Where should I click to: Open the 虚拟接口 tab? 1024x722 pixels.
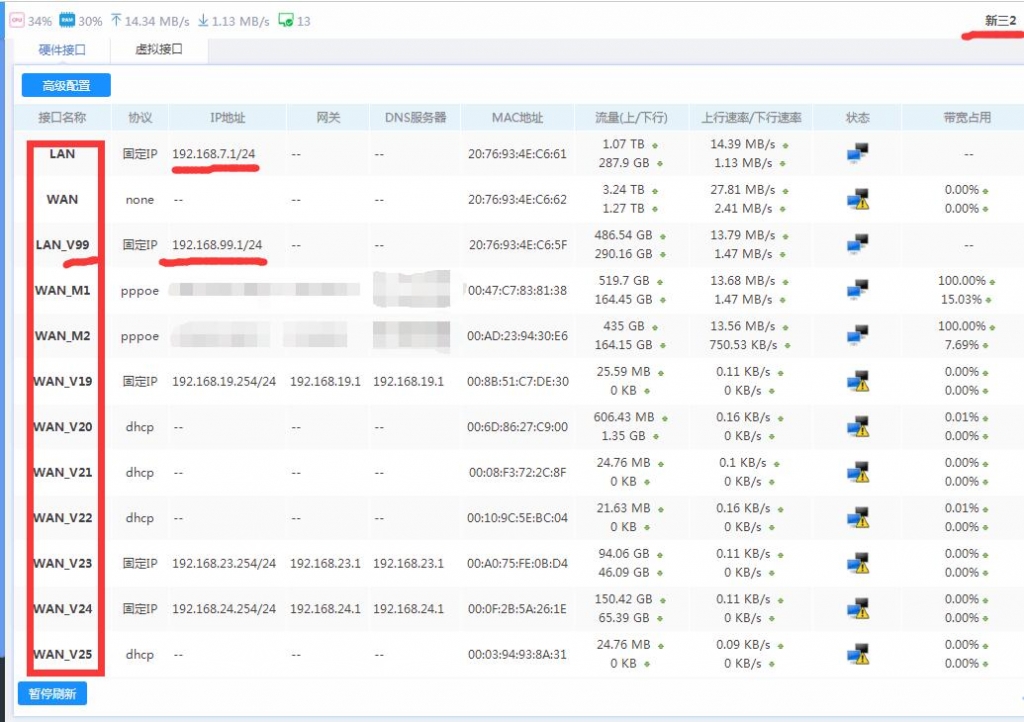click(158, 49)
